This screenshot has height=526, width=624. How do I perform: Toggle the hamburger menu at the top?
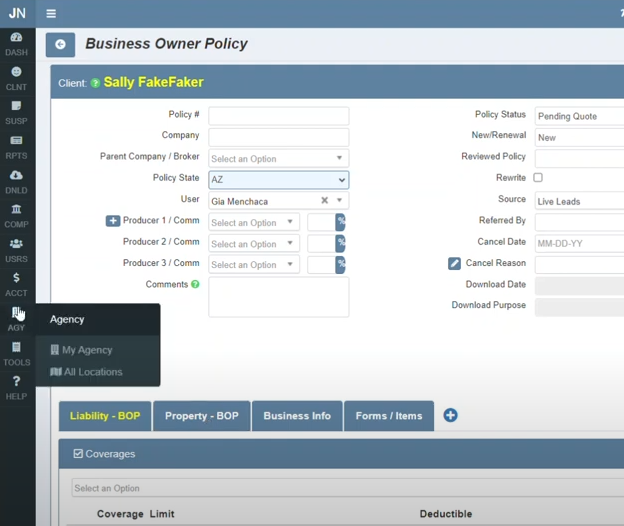pos(51,14)
